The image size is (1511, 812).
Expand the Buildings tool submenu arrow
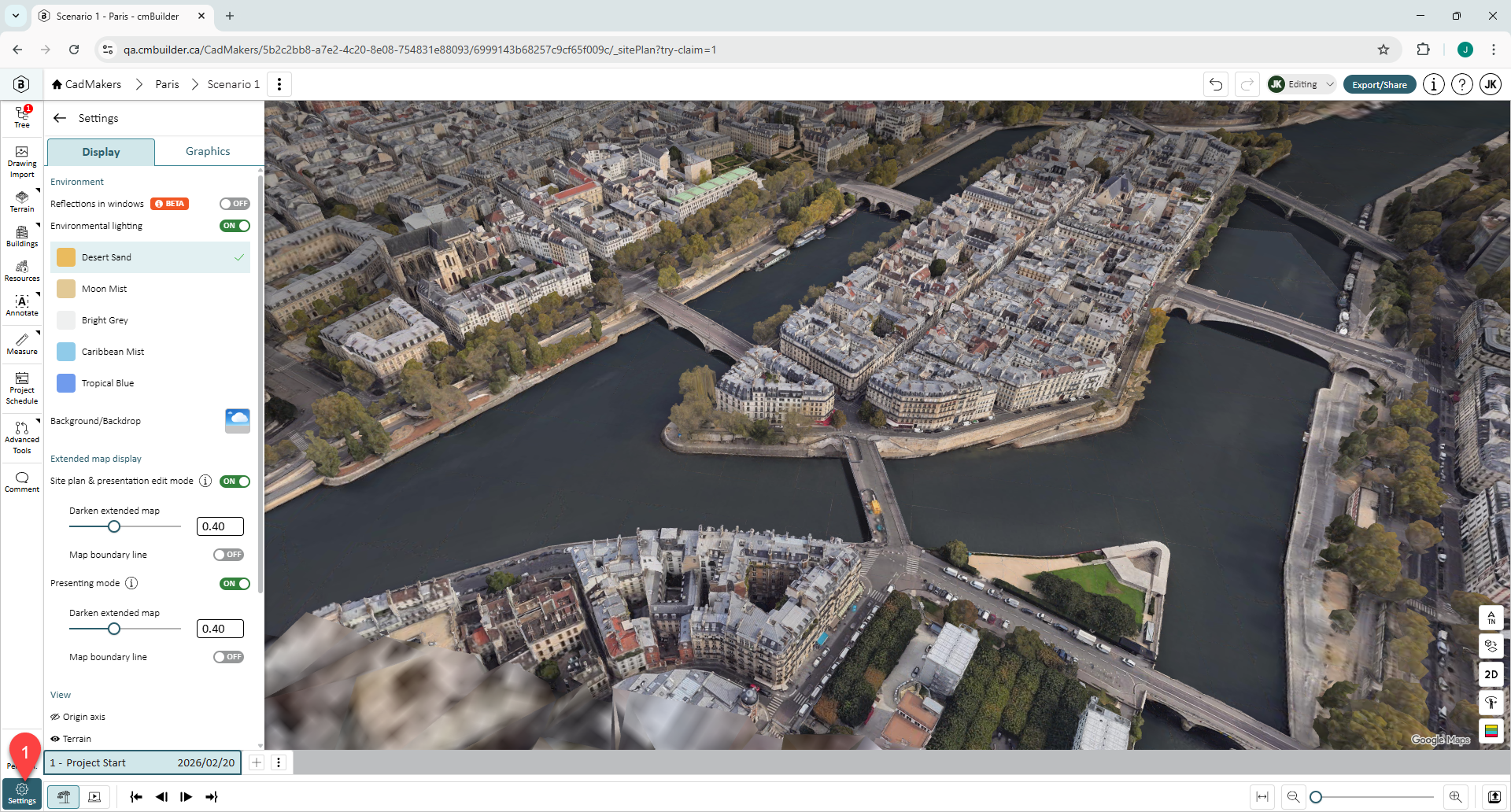[38, 225]
